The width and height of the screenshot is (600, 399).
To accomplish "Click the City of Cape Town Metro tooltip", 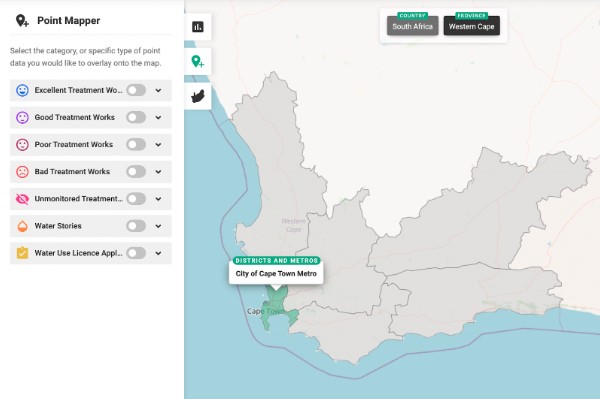I will pyautogui.click(x=276, y=274).
